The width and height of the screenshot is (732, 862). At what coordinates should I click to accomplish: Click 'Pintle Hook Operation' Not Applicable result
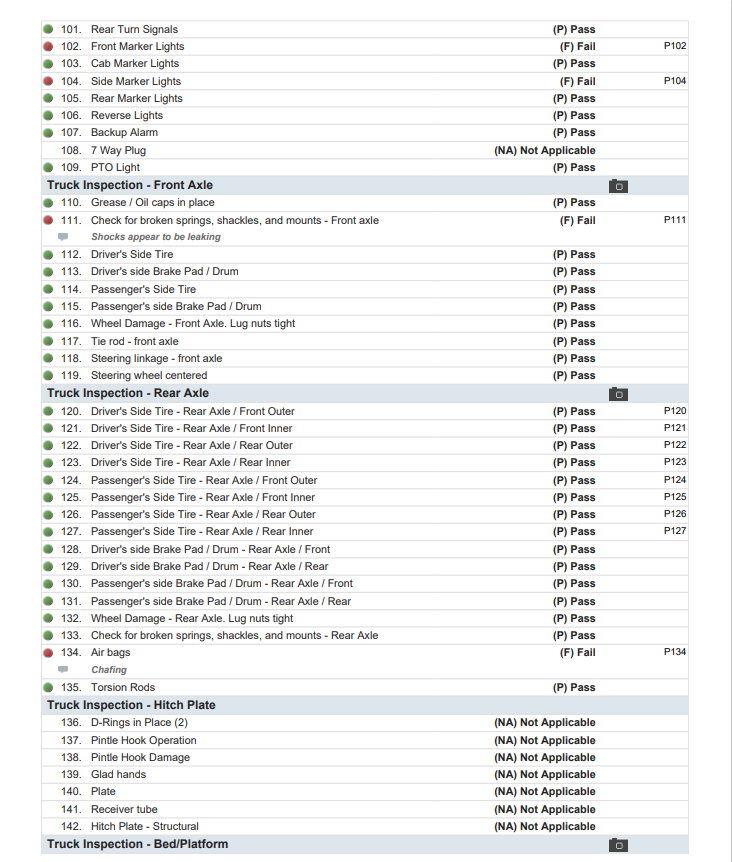pyautogui.click(x=544, y=740)
